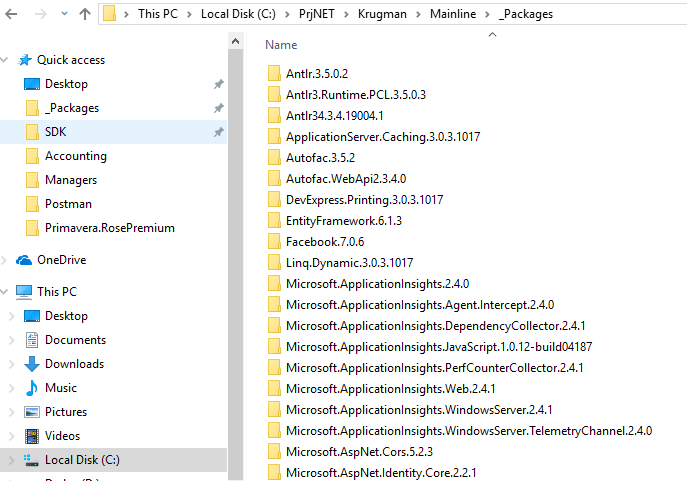Expand Local Disk (C:) node
Screen dimensions: 687x481
tap(12, 460)
